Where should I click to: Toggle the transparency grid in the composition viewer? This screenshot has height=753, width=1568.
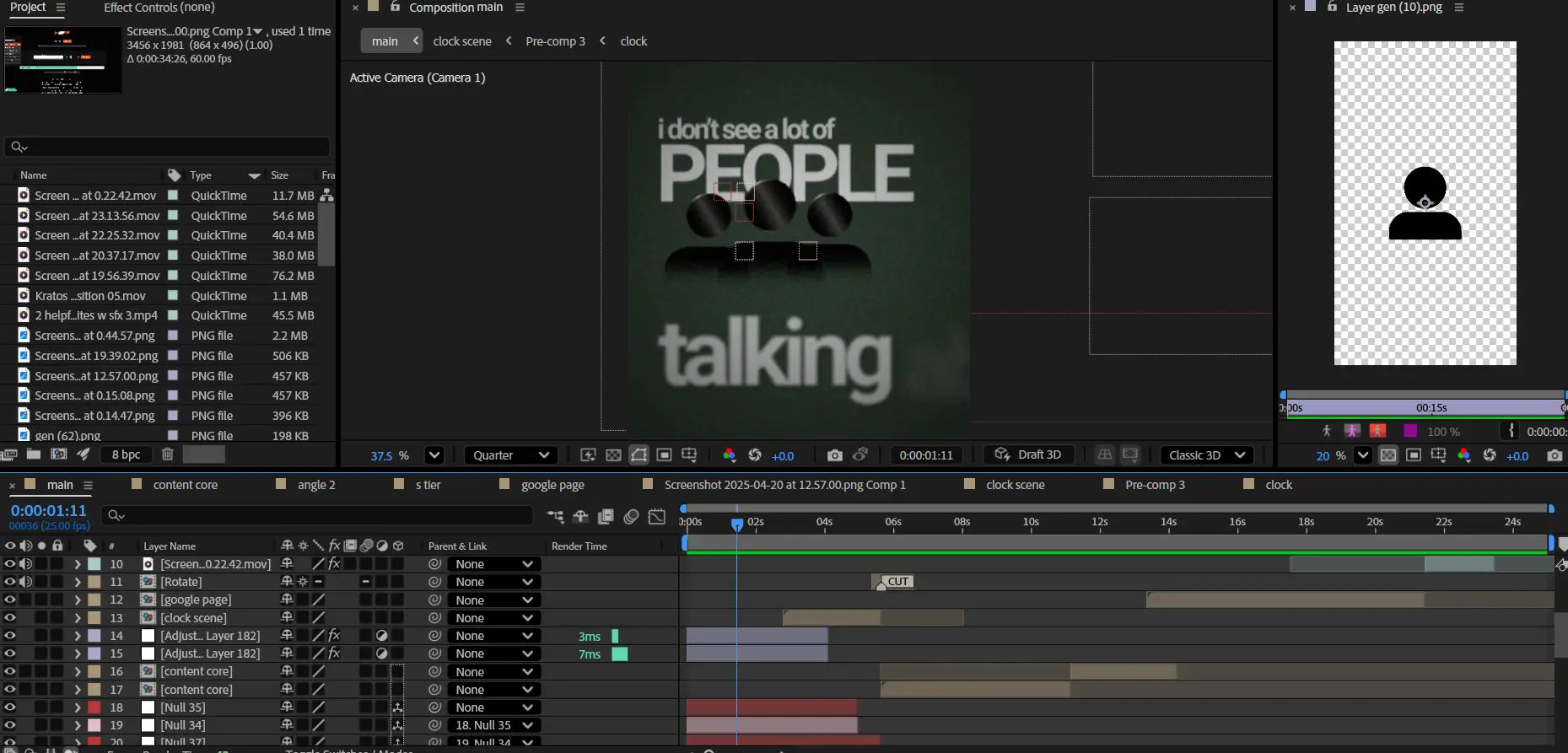click(x=613, y=455)
